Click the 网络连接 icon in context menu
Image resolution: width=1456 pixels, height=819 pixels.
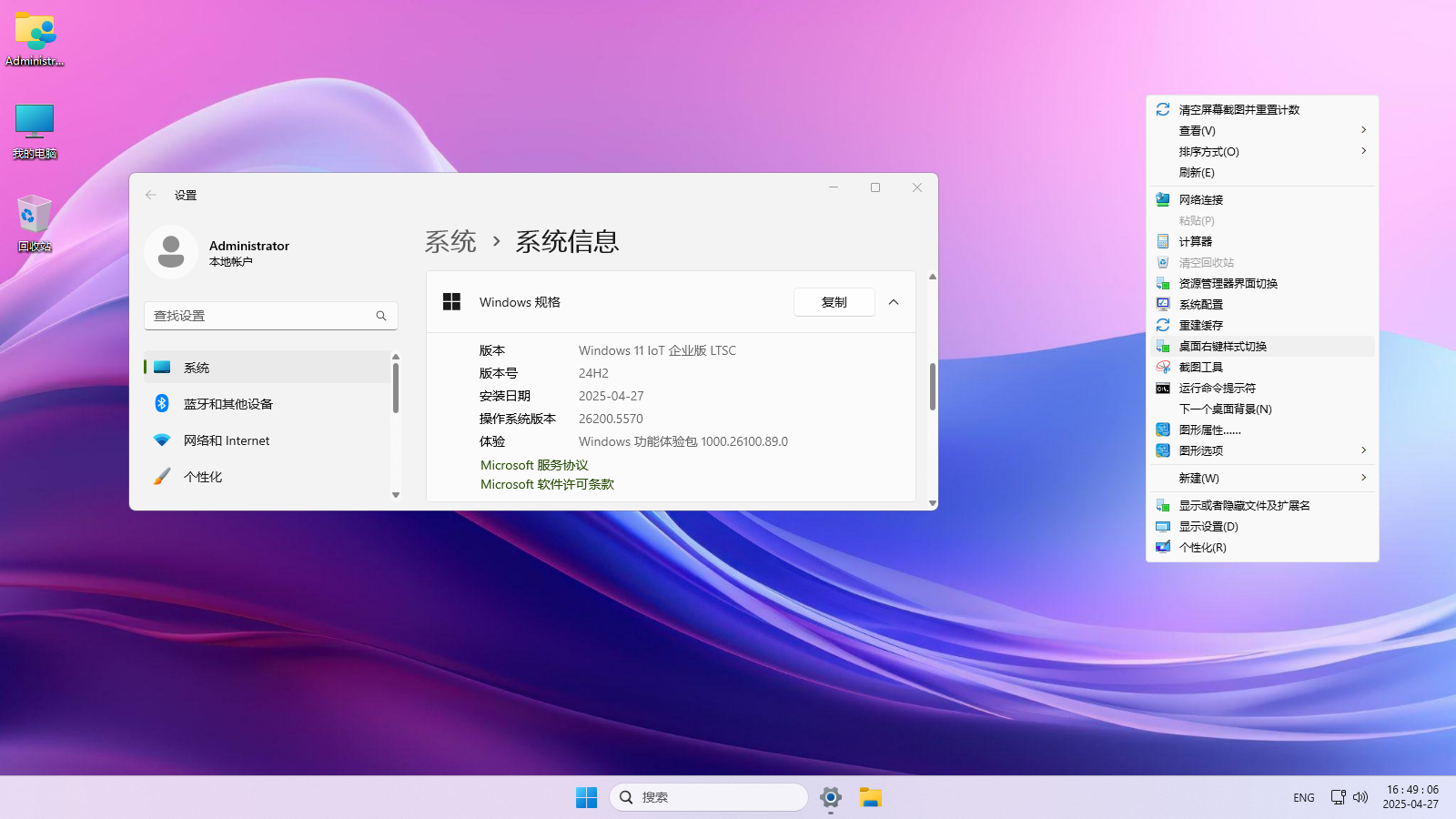[x=1163, y=199]
